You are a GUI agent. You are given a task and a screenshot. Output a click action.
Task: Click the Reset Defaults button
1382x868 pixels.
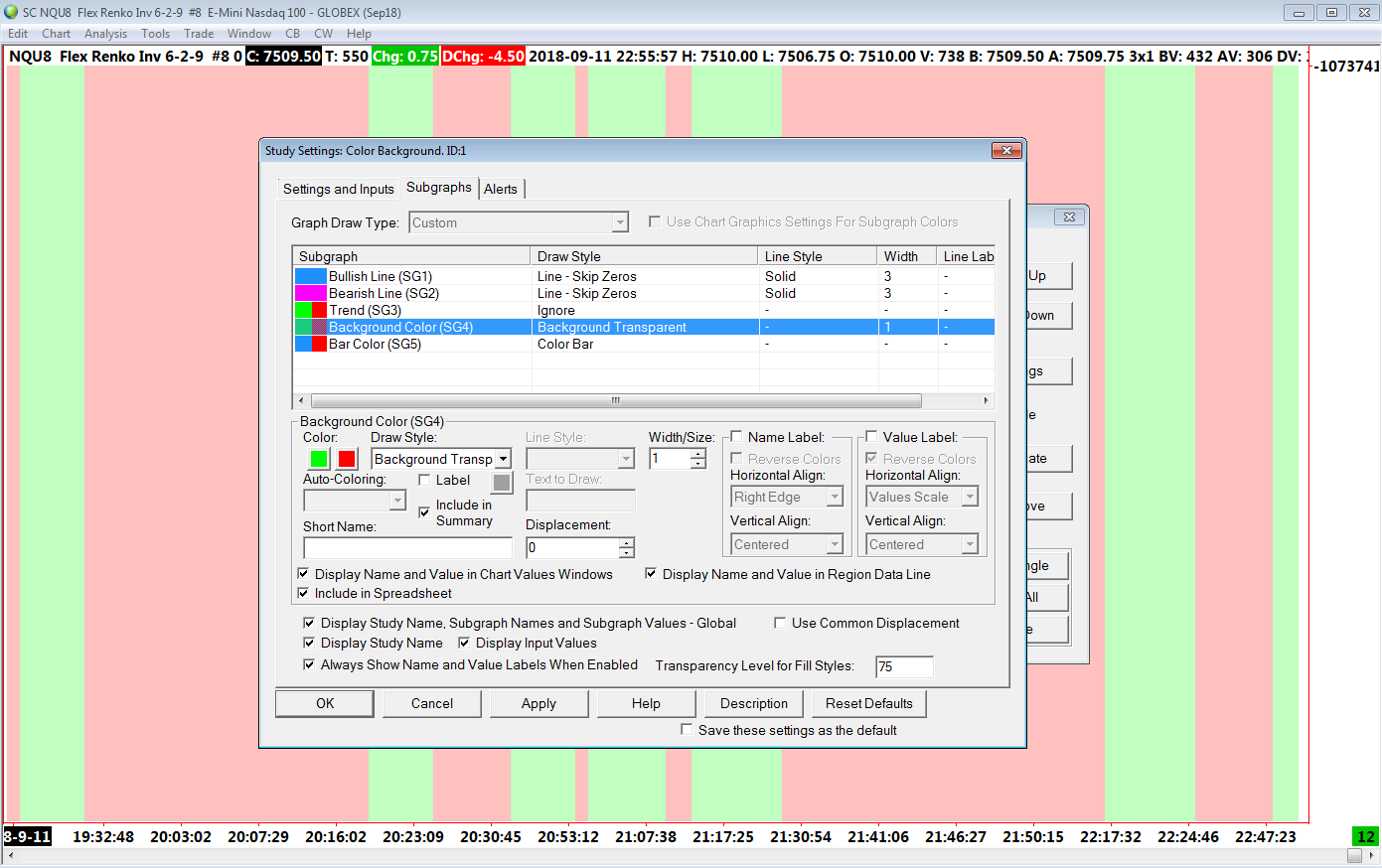pos(869,703)
